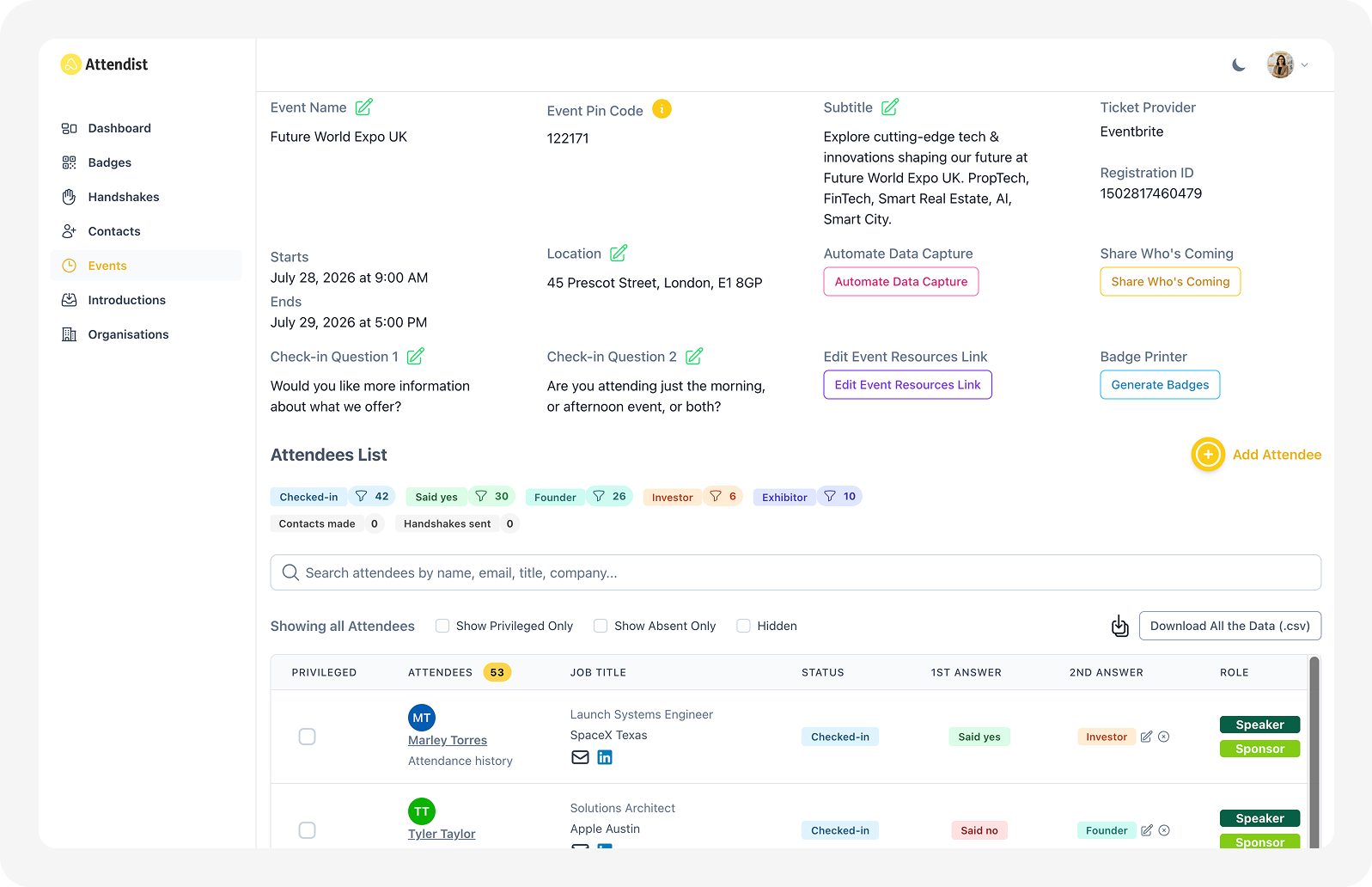Click the Share Who's Coming button

coord(1170,282)
